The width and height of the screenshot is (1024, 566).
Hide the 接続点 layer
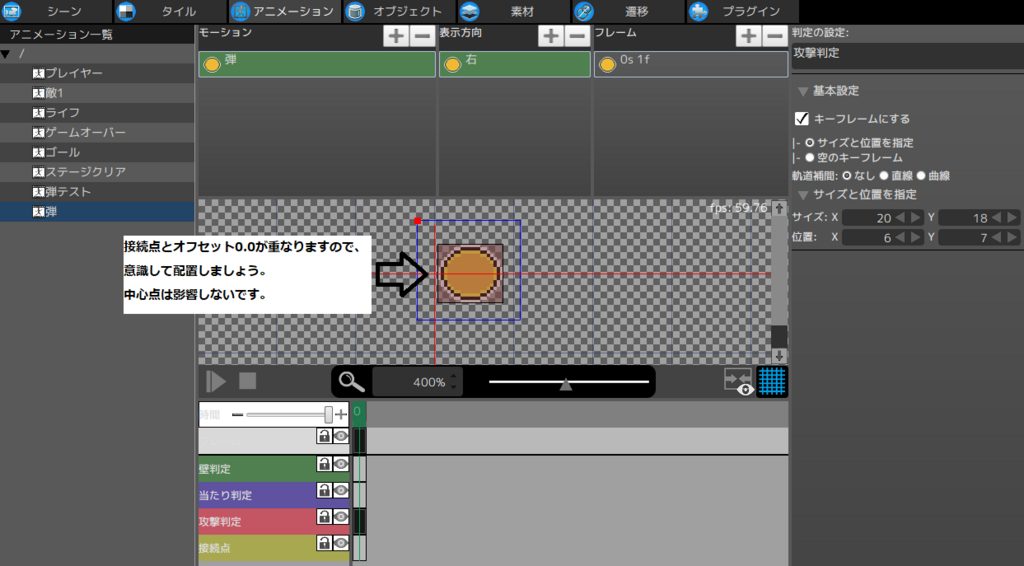[341, 542]
